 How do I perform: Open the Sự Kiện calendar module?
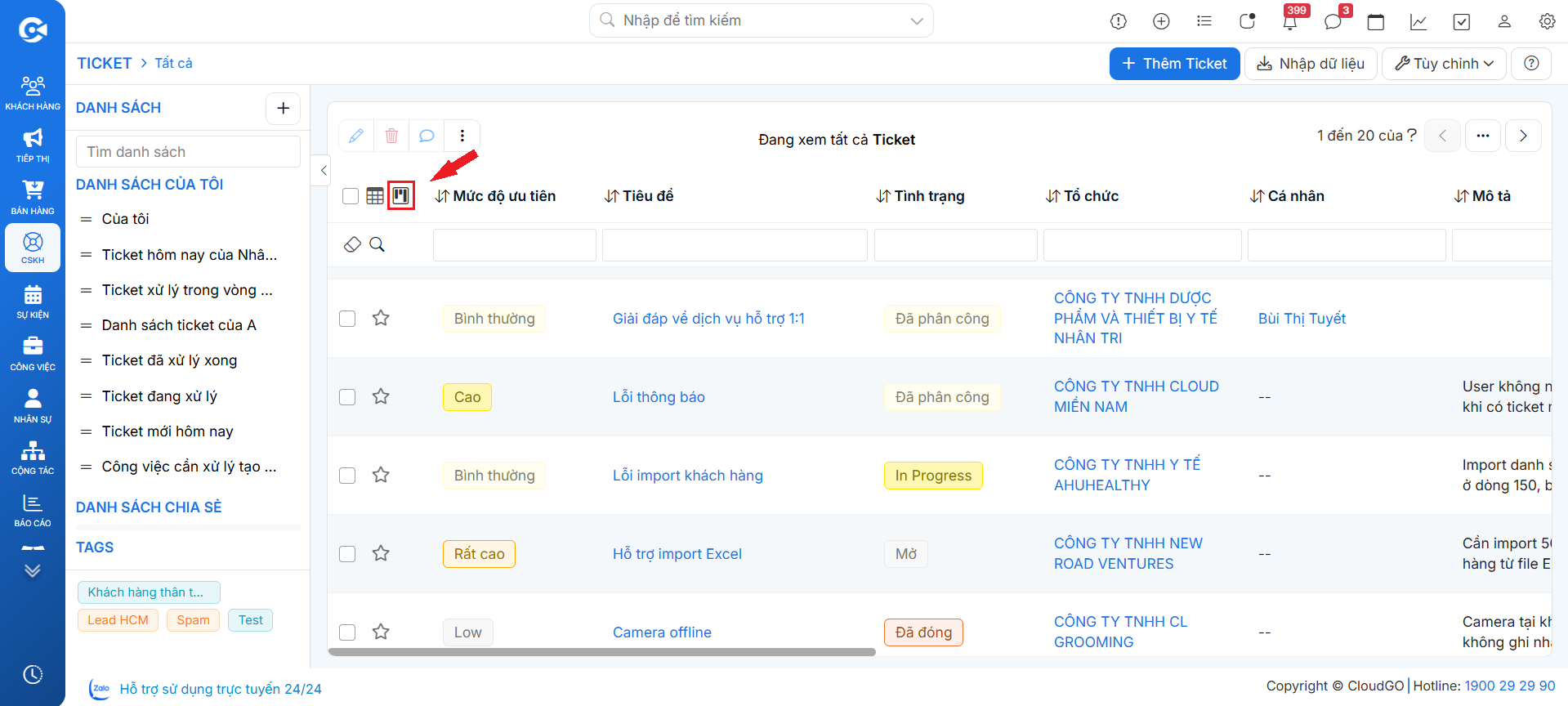(x=33, y=302)
